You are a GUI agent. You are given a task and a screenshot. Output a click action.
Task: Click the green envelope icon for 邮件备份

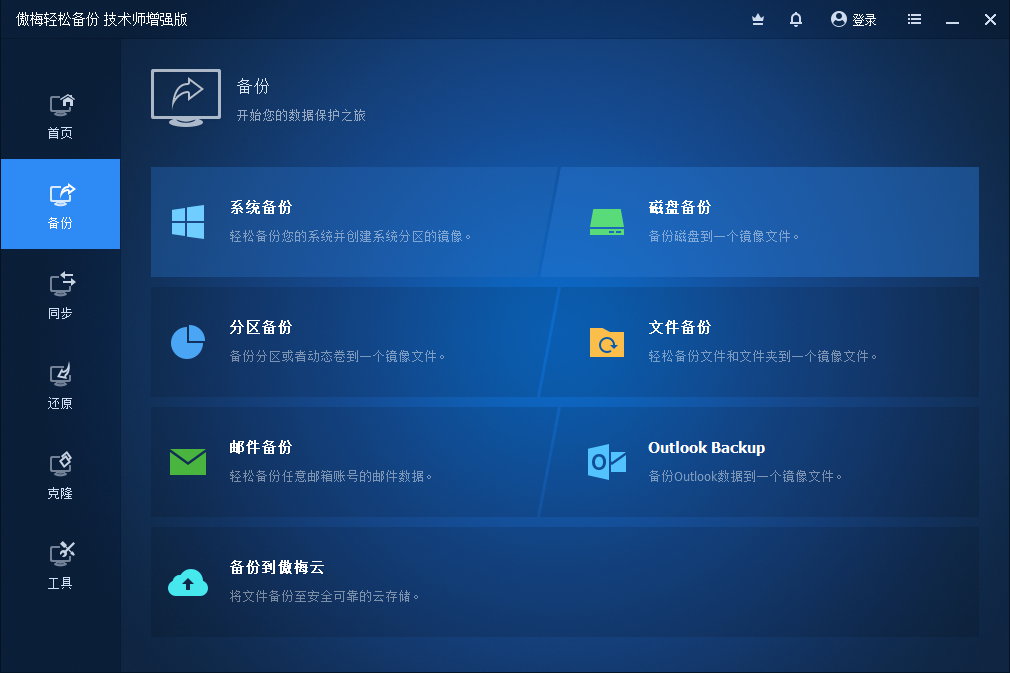pos(188,462)
